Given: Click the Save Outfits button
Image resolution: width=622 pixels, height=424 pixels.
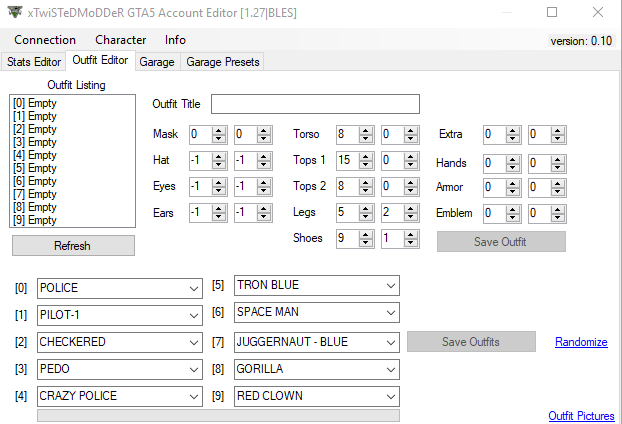Looking at the screenshot, I should click(x=471, y=342).
